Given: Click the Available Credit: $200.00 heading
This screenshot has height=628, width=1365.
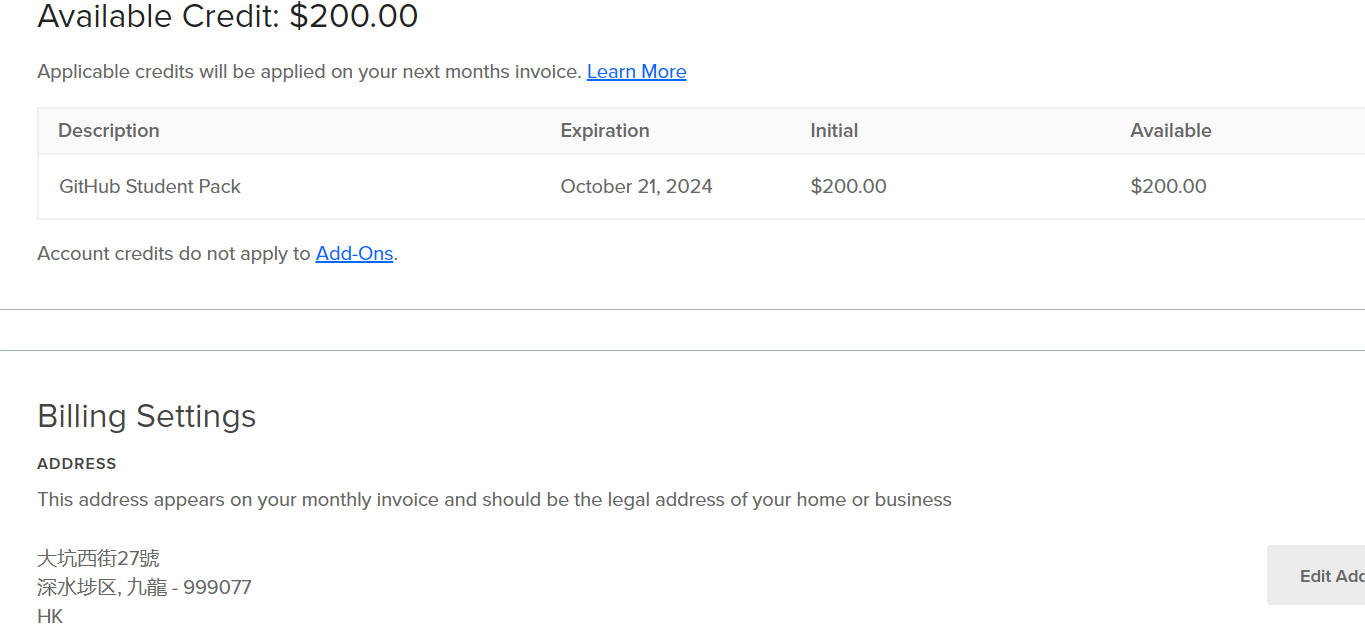Looking at the screenshot, I should (228, 16).
